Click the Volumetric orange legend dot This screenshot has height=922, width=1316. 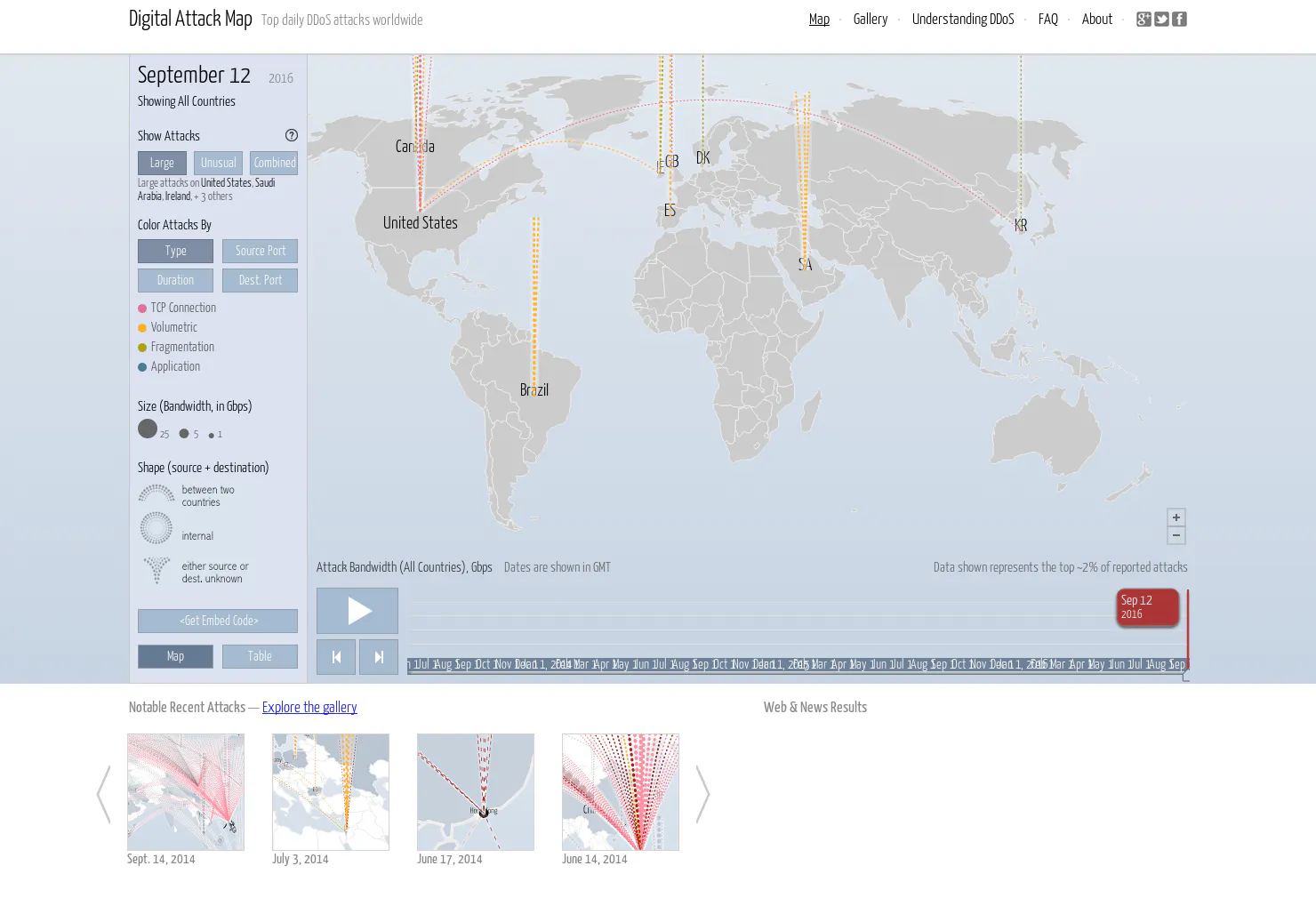[x=142, y=328]
